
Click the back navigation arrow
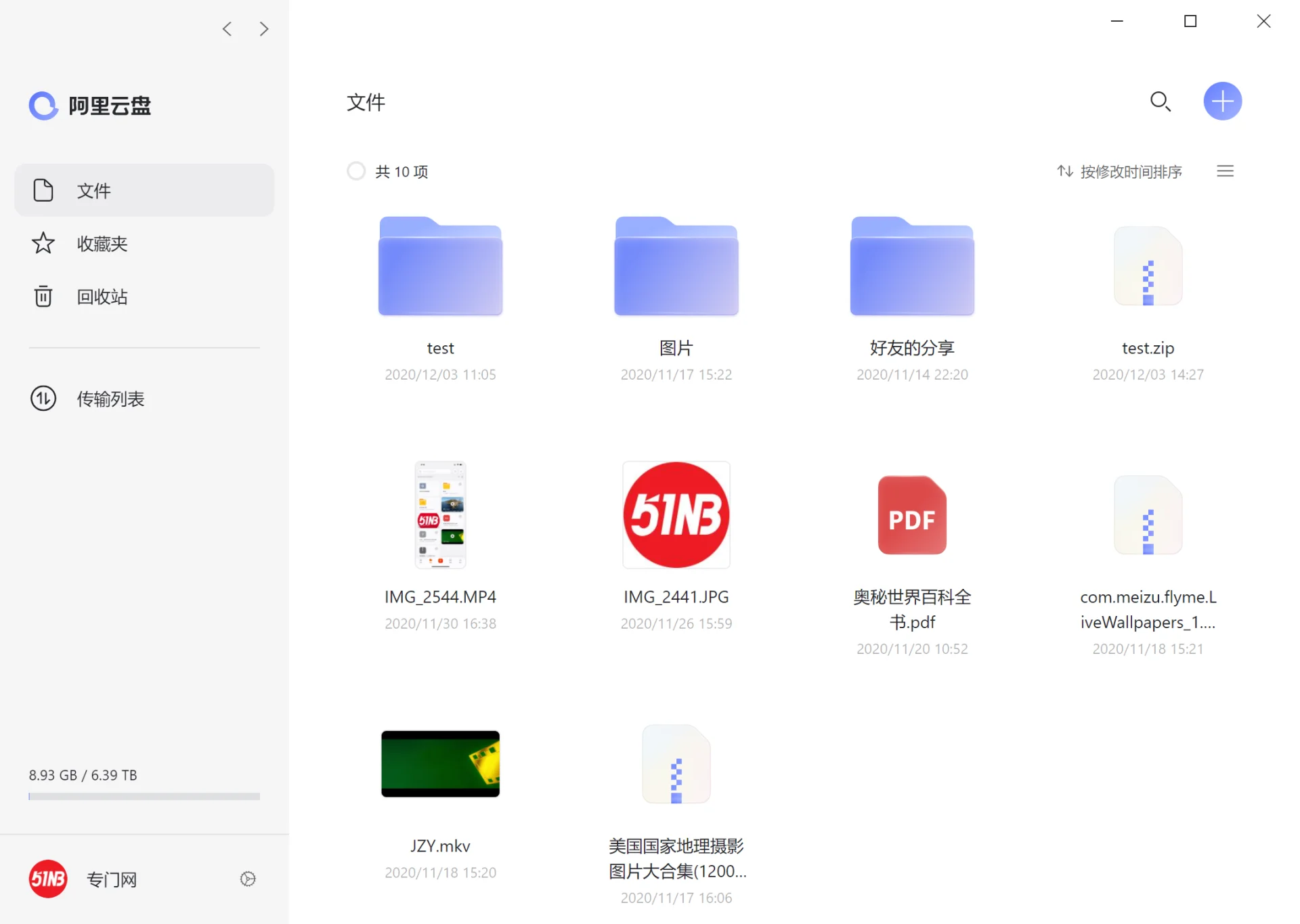(227, 28)
